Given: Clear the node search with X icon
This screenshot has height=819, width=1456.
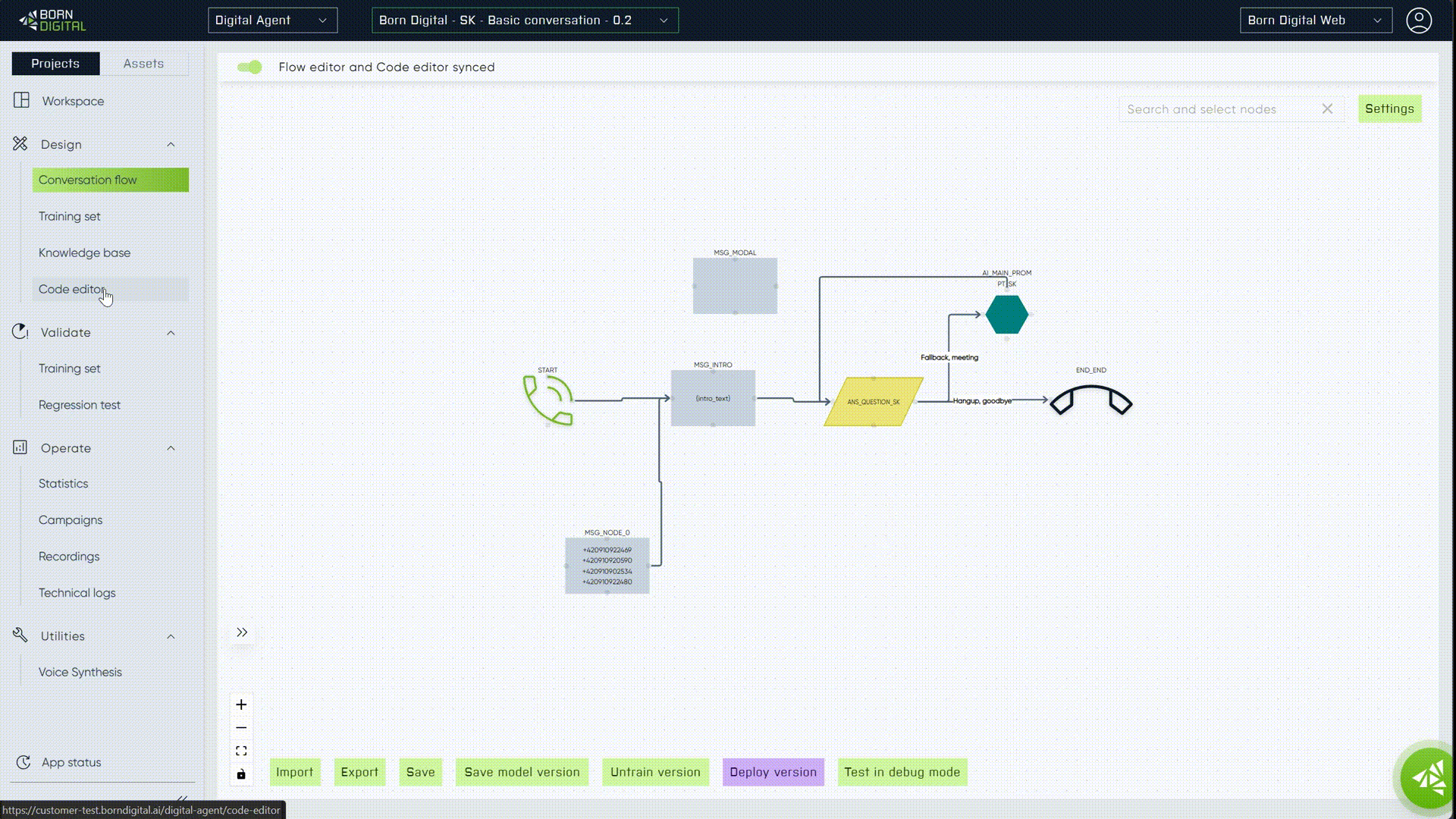Looking at the screenshot, I should tap(1327, 109).
